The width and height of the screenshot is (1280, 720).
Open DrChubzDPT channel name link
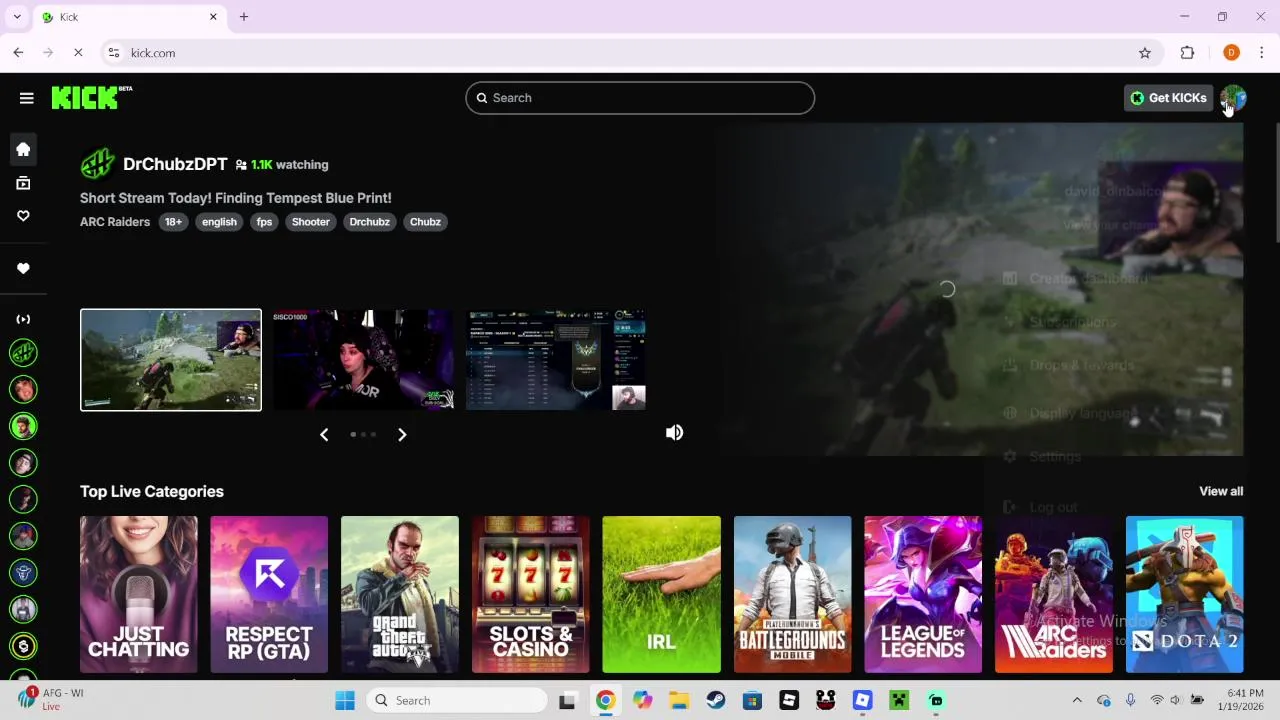coord(175,164)
